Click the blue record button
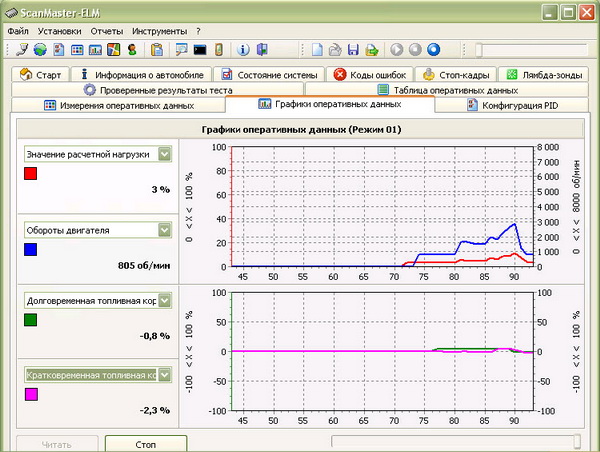600x452 pixels. click(434, 50)
